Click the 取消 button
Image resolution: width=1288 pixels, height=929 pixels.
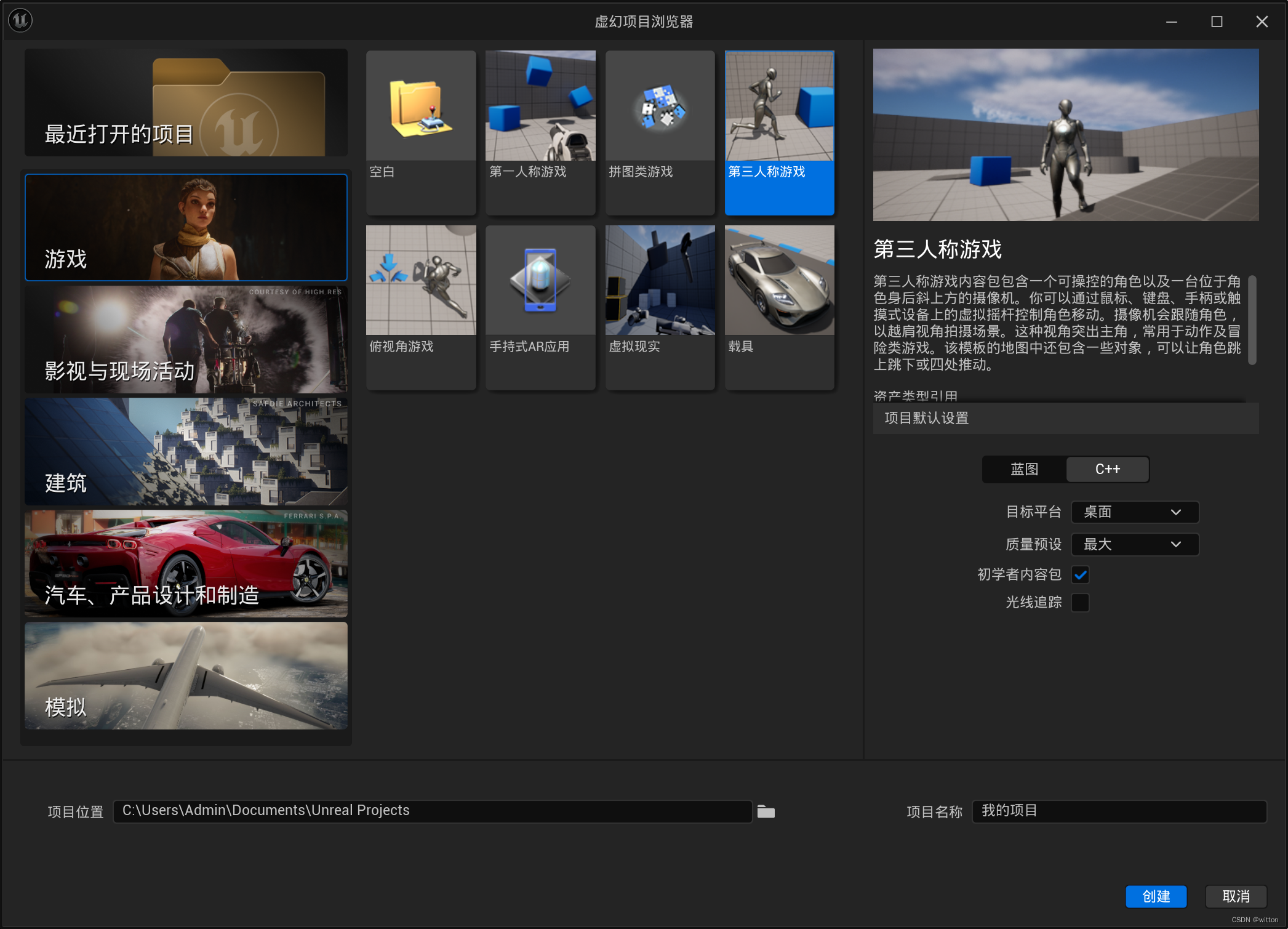(1235, 896)
